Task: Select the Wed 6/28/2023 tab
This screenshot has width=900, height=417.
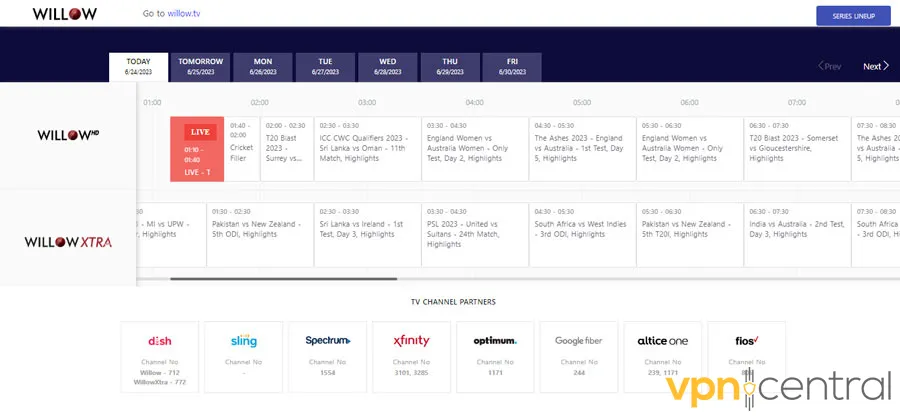Action: tap(387, 67)
